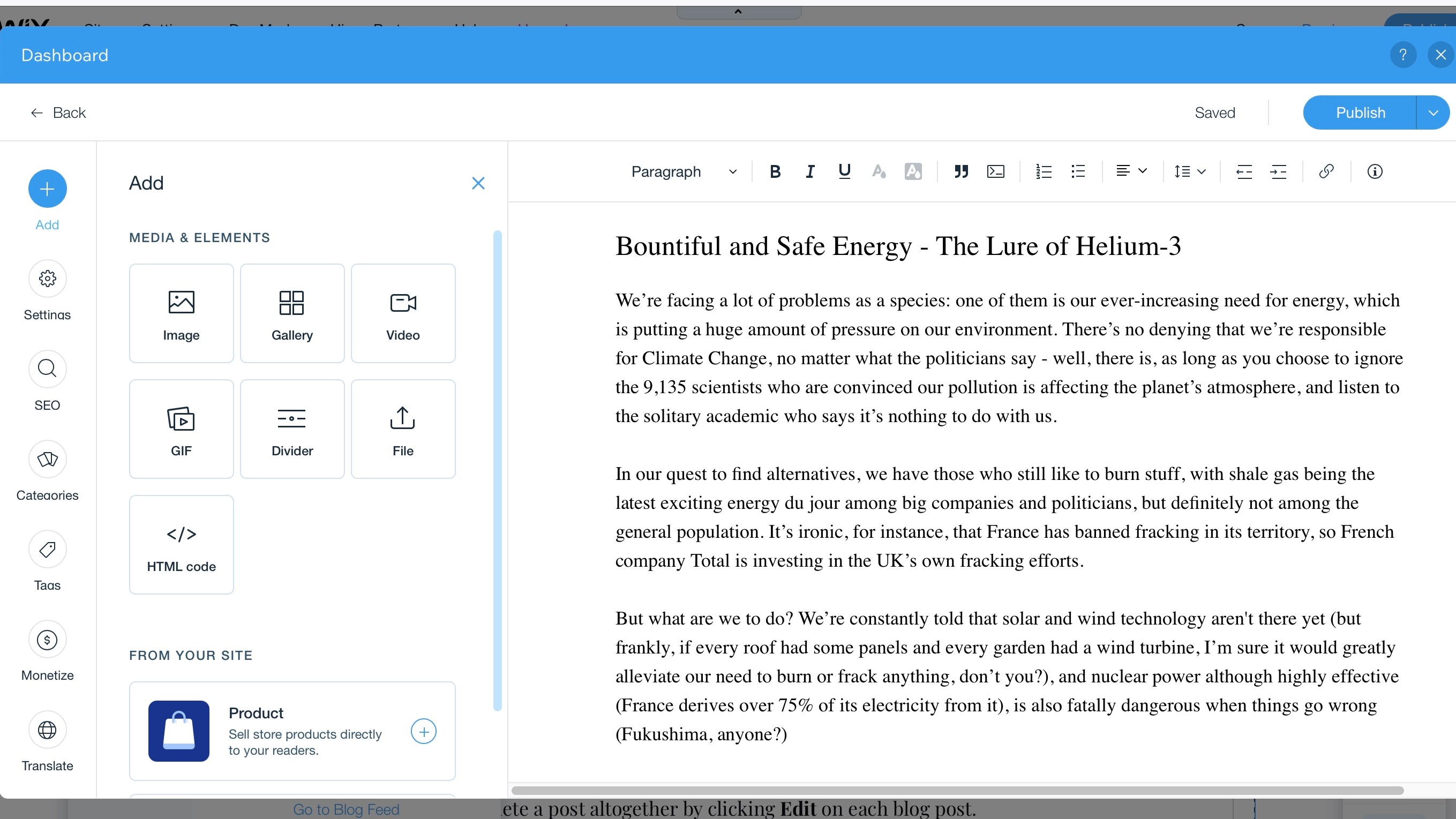Click the post title text
Image resolution: width=1456 pixels, height=819 pixels.
898,246
